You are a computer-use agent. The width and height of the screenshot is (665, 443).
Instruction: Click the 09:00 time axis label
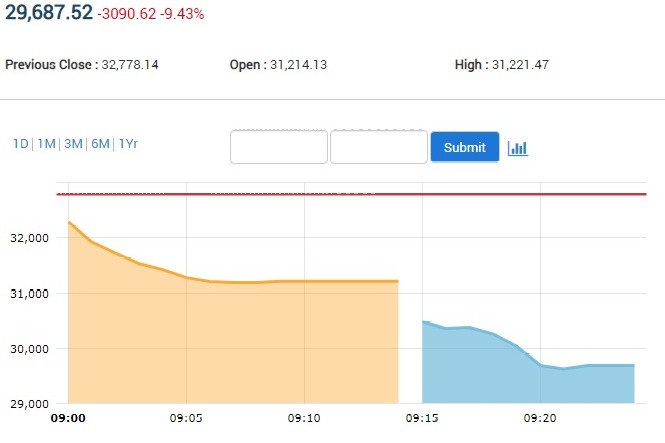[x=68, y=417]
